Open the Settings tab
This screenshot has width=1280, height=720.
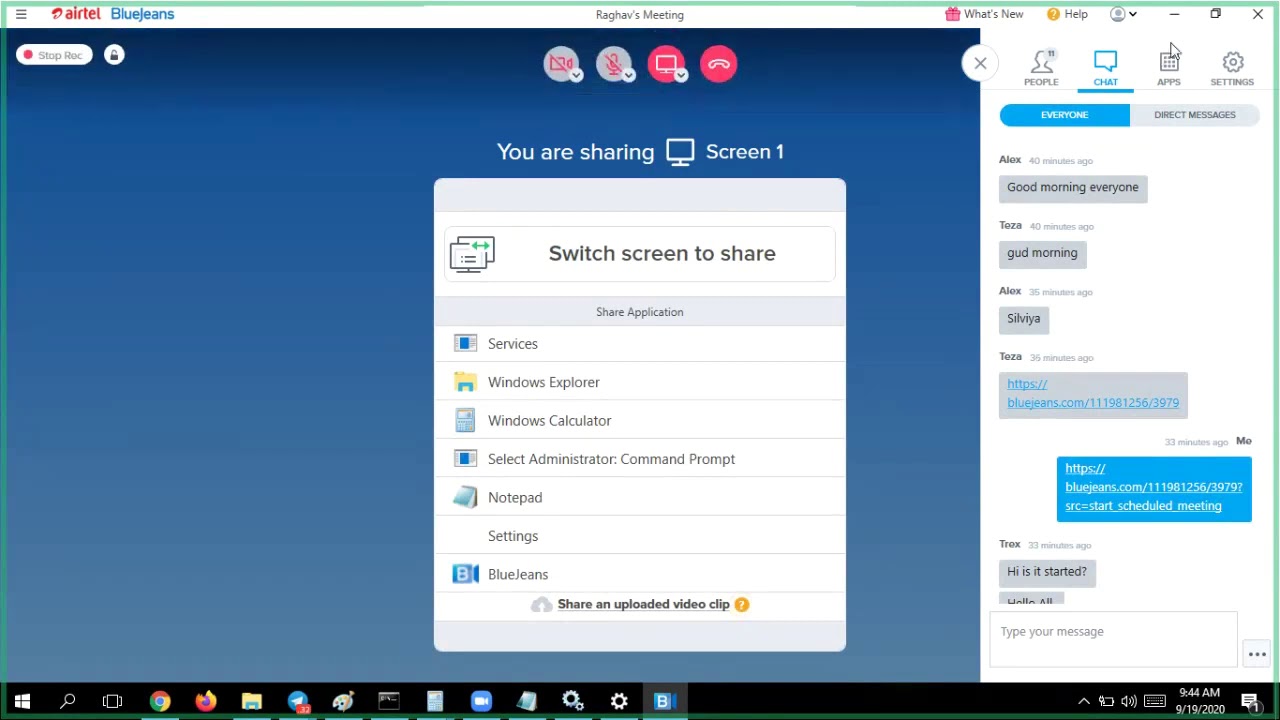[x=1232, y=68]
